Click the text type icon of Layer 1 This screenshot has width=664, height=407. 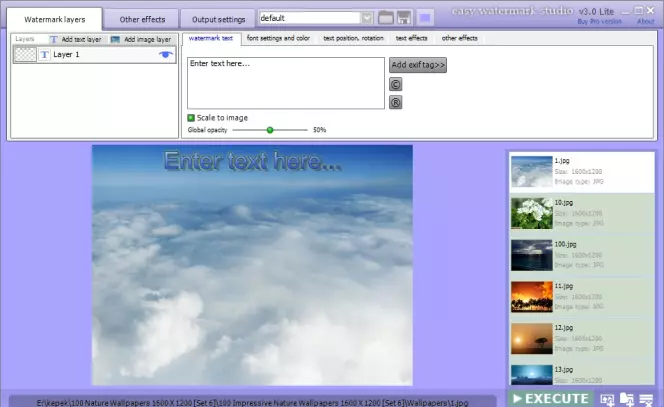[44, 55]
